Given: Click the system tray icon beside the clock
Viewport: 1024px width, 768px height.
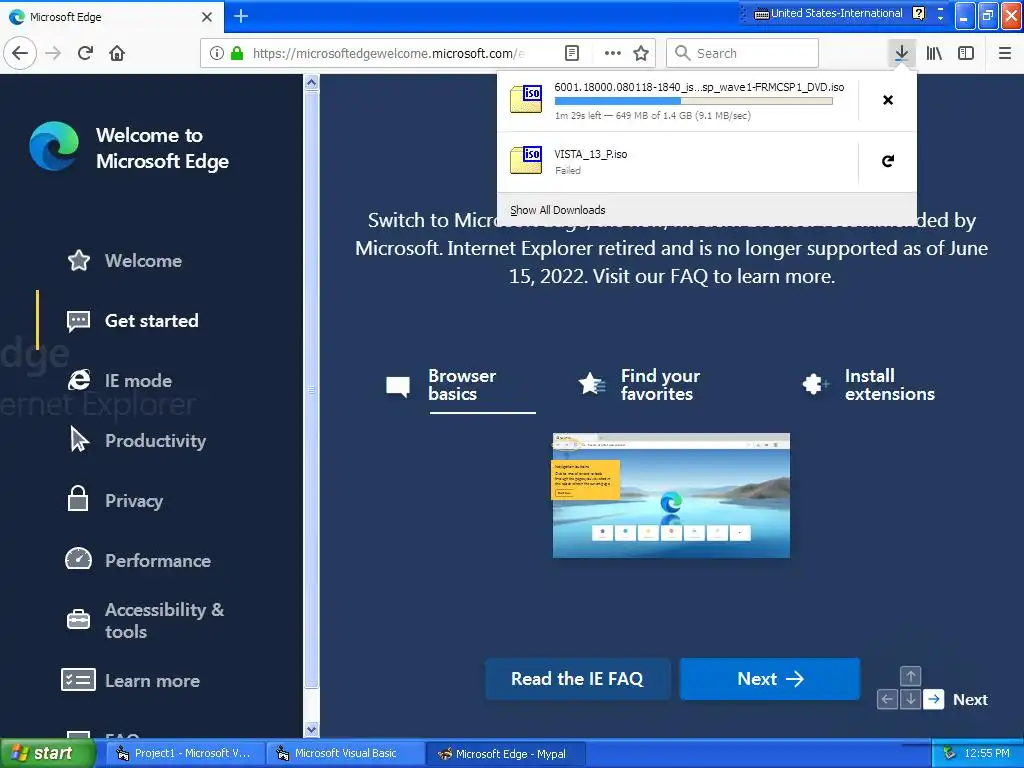Looking at the screenshot, I should (x=950, y=753).
